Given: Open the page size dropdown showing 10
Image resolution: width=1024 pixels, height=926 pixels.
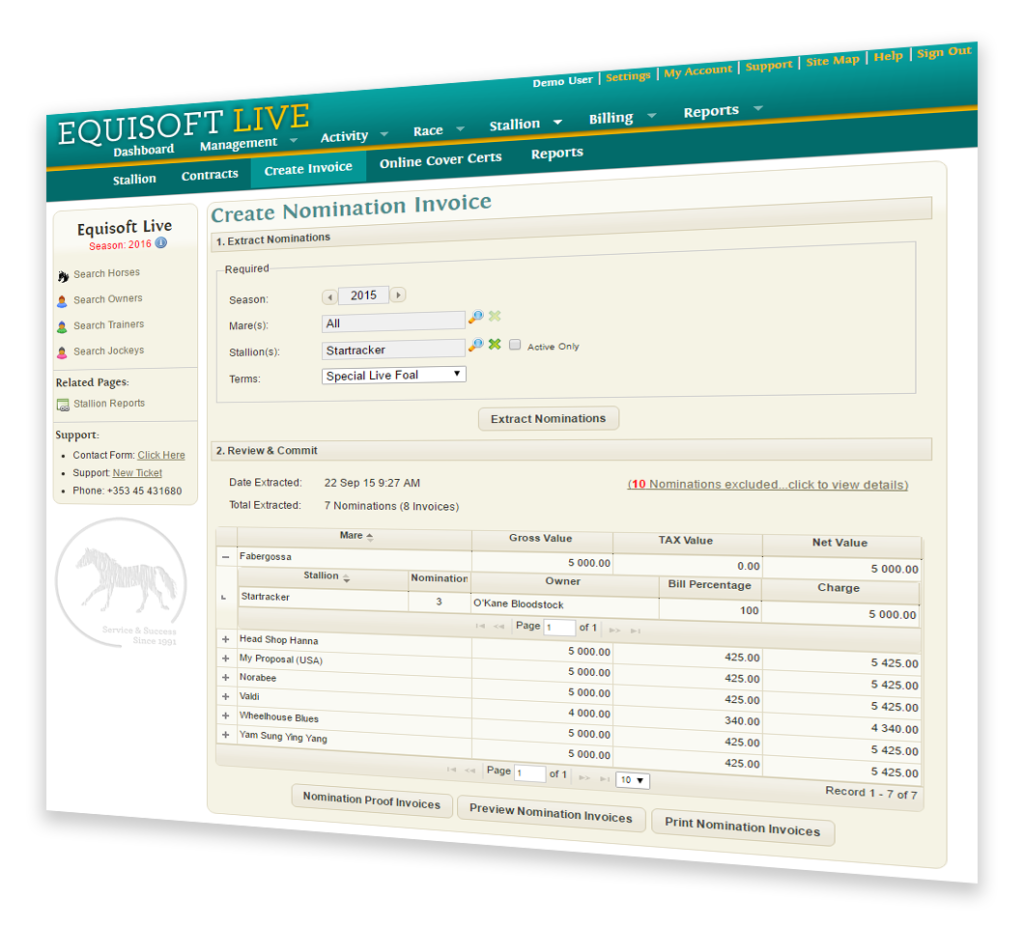Looking at the screenshot, I should click(632, 779).
